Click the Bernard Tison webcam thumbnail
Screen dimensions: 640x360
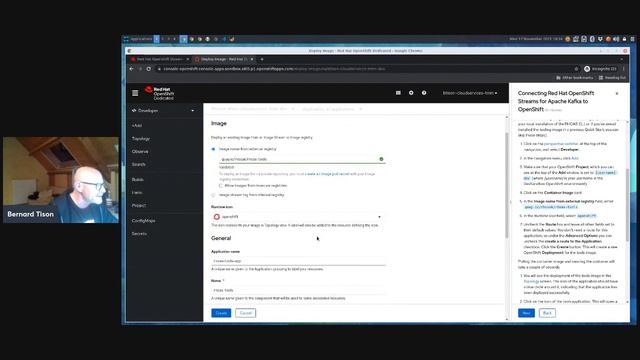pos(61,180)
